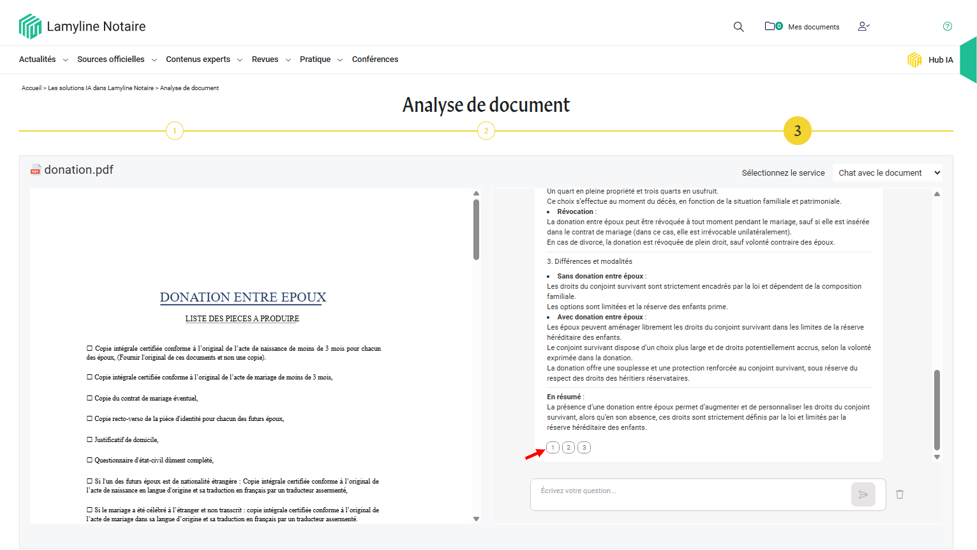Open the Conférences menu item
The image size is (977, 550).
point(375,59)
